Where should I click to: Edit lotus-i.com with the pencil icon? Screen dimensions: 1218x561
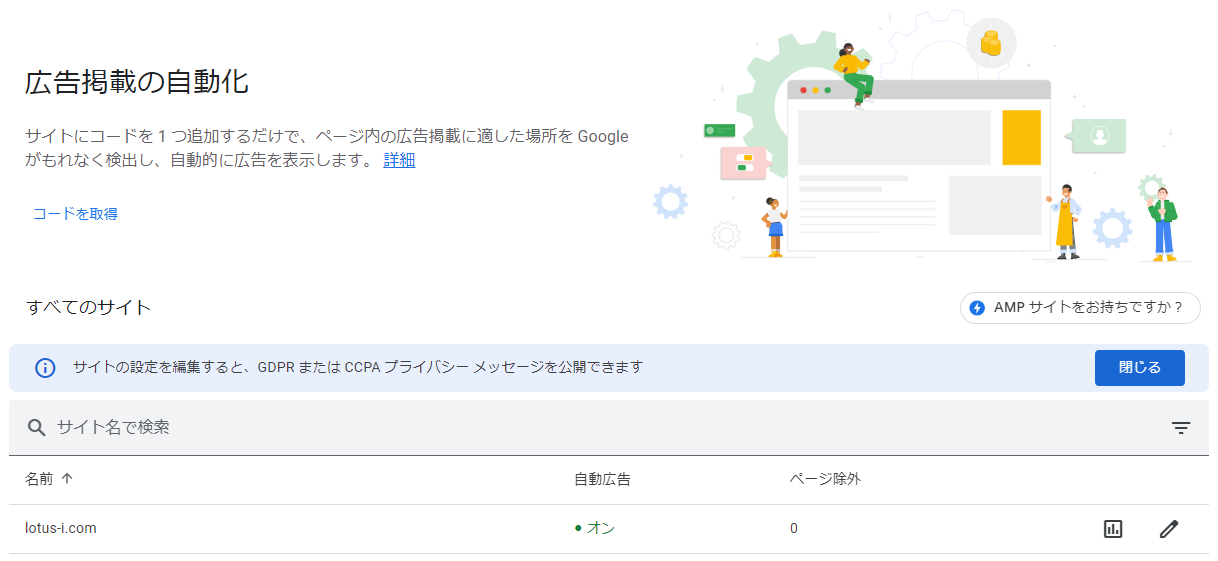coord(1168,529)
